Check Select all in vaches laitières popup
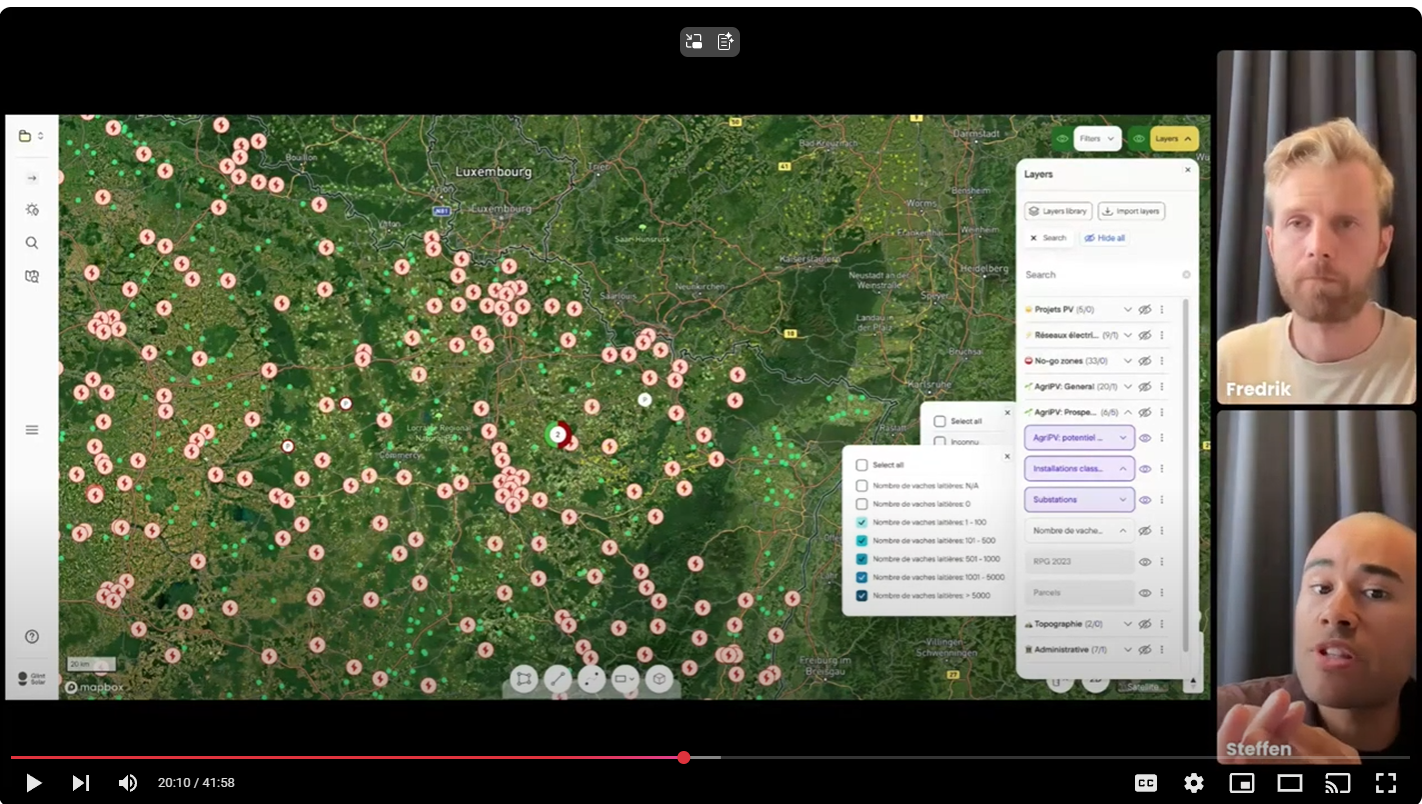 pyautogui.click(x=862, y=465)
